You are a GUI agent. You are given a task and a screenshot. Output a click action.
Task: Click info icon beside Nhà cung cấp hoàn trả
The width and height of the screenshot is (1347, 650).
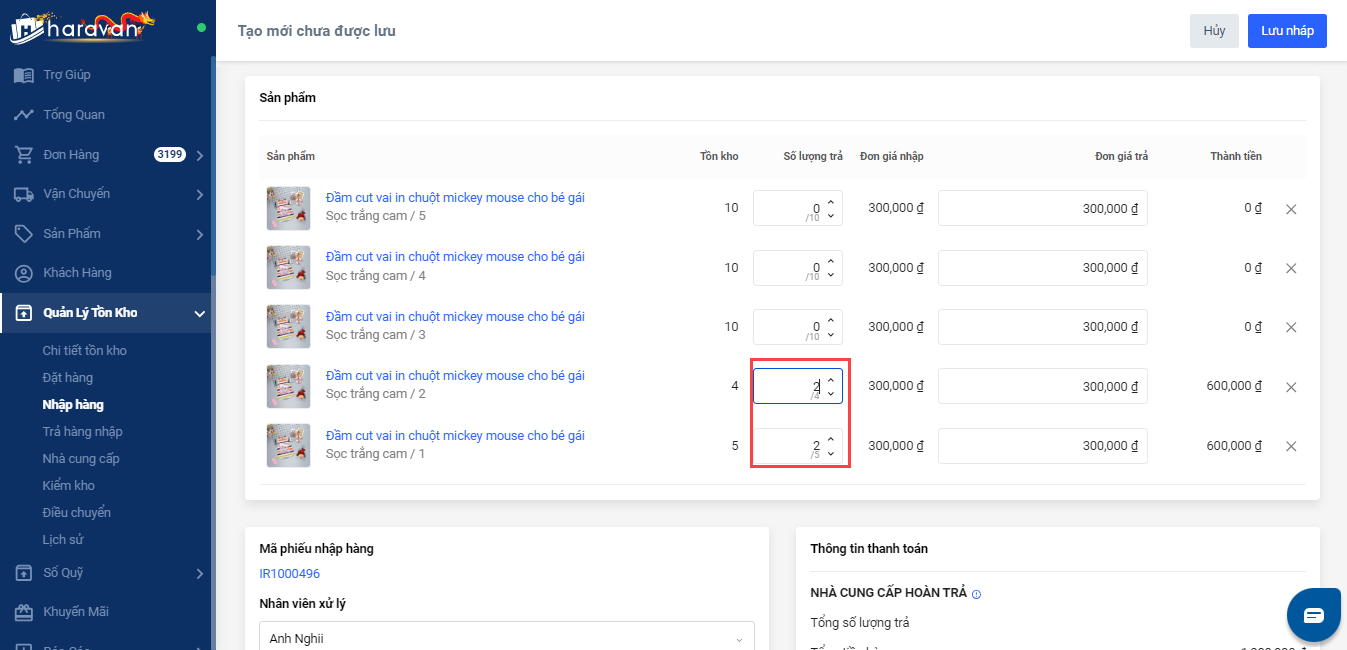click(977, 594)
